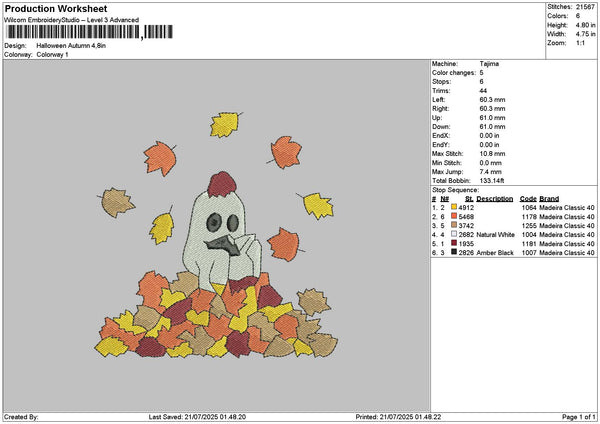
Task: Select the Amber Black 2826 swatch
Action: pyautogui.click(x=456, y=252)
